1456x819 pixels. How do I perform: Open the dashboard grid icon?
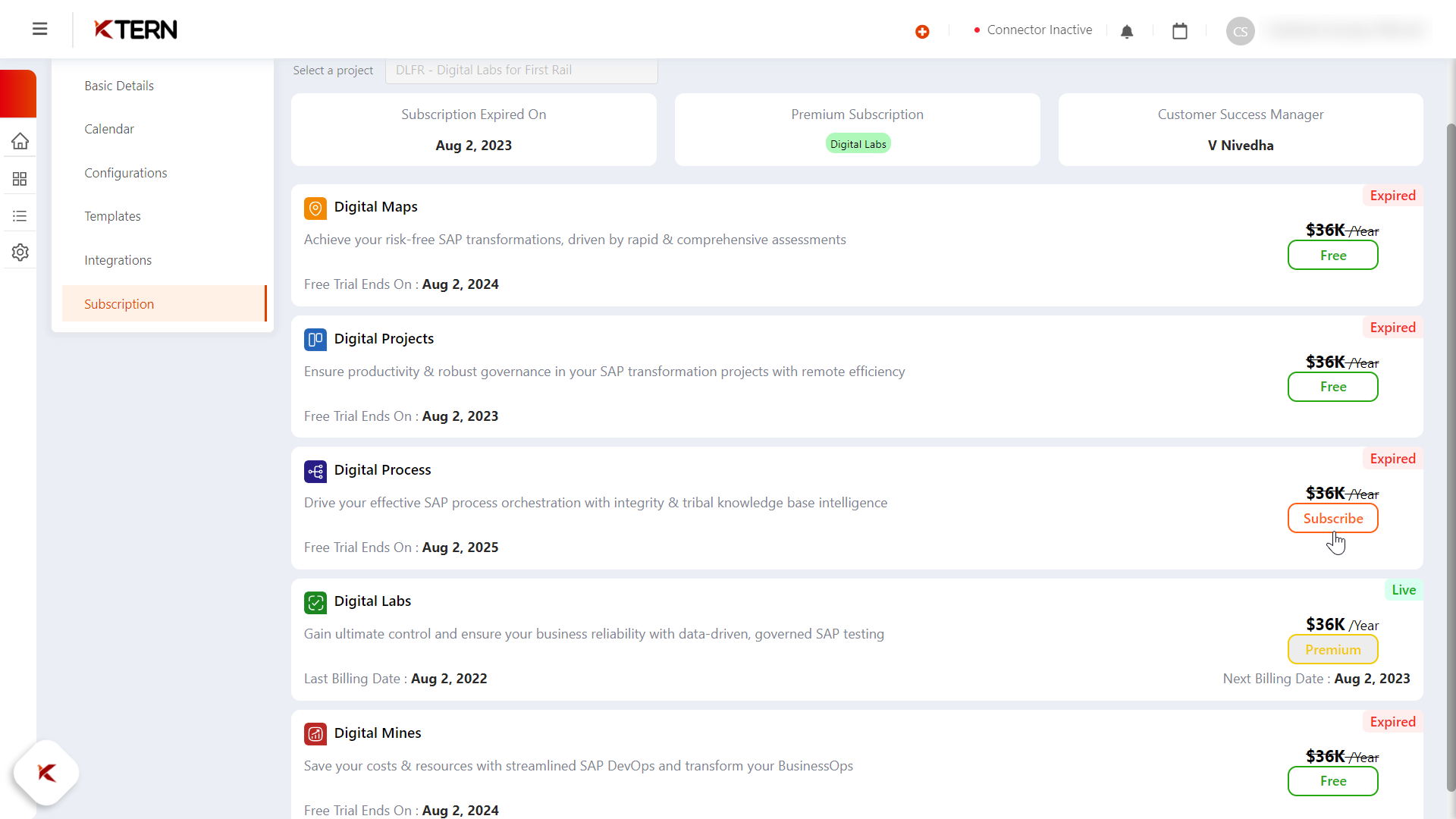coord(20,179)
